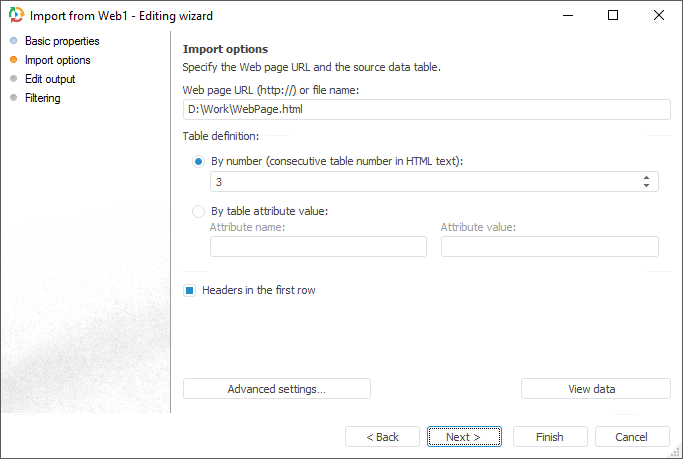Click the app logo icon in title bar
683x459 pixels.
[x=15, y=16]
